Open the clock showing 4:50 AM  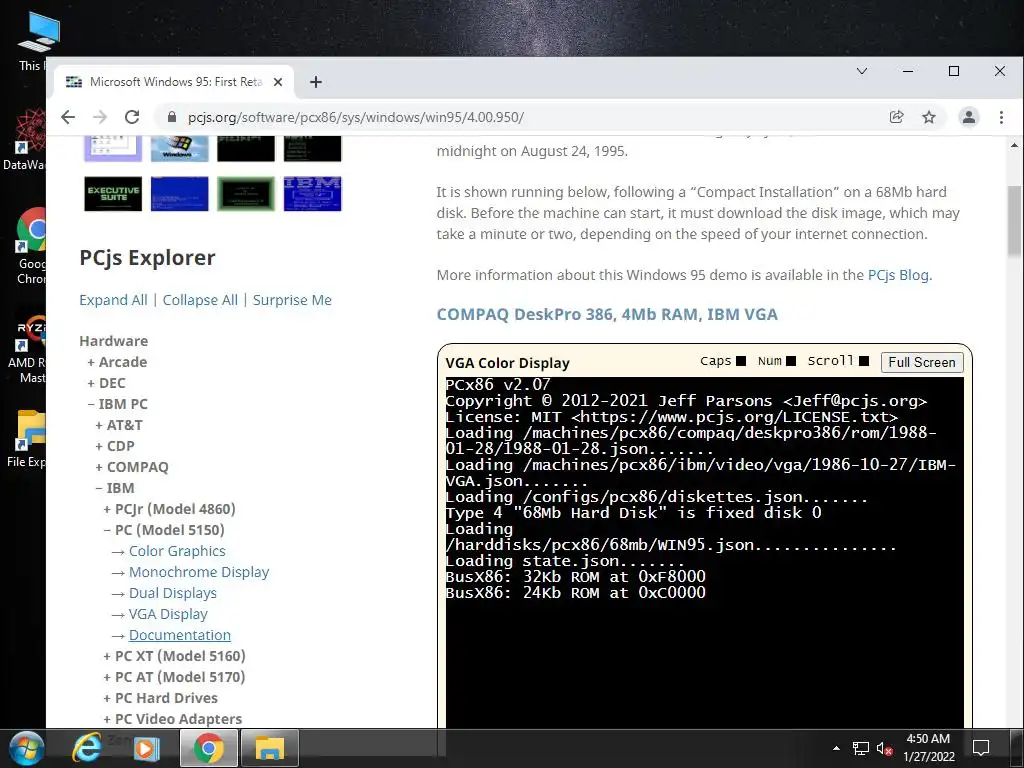(929, 748)
